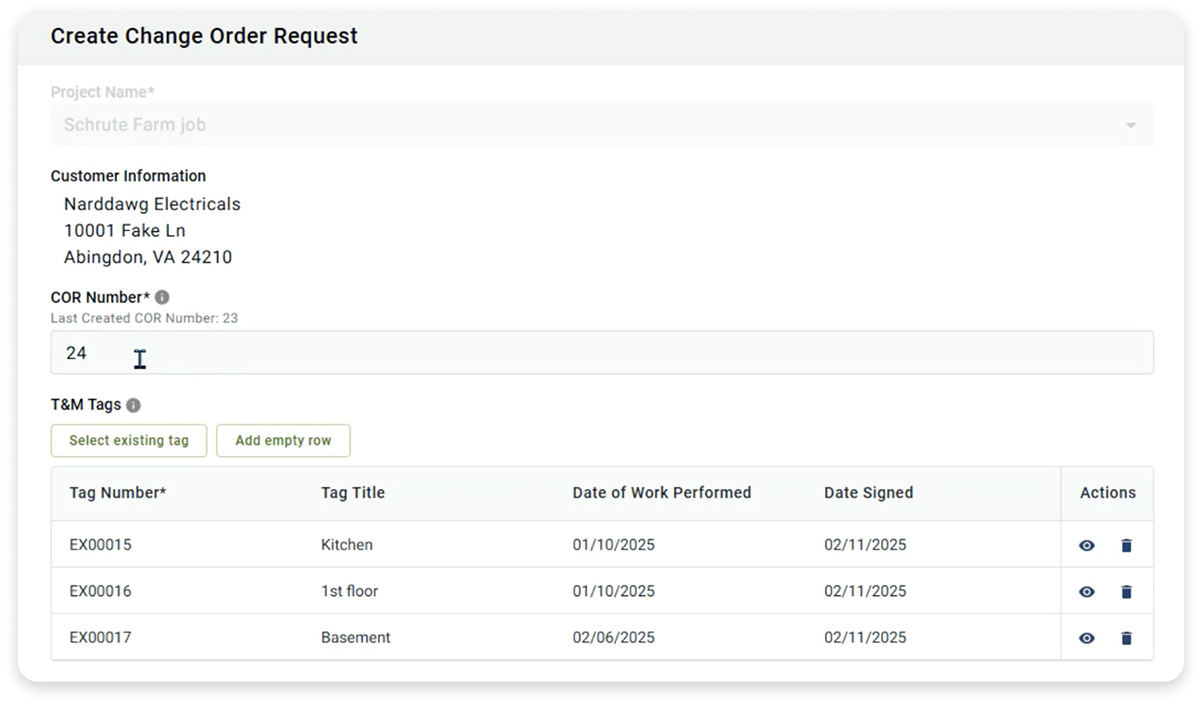Select the Schrute Farm job project field
This screenshot has height=704, width=1200.
[x=590, y=126]
